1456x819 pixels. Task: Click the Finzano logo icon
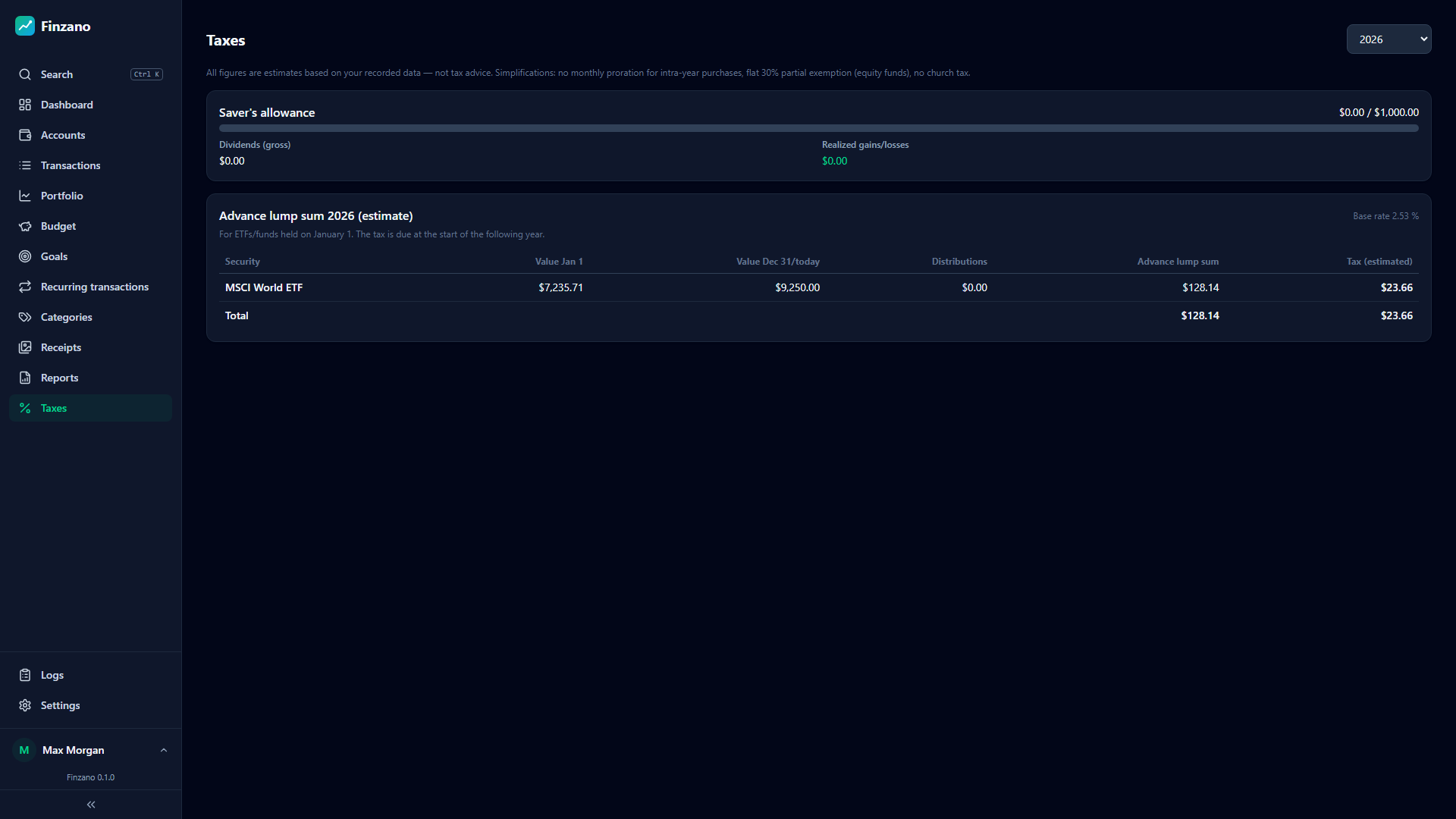pyautogui.click(x=25, y=26)
